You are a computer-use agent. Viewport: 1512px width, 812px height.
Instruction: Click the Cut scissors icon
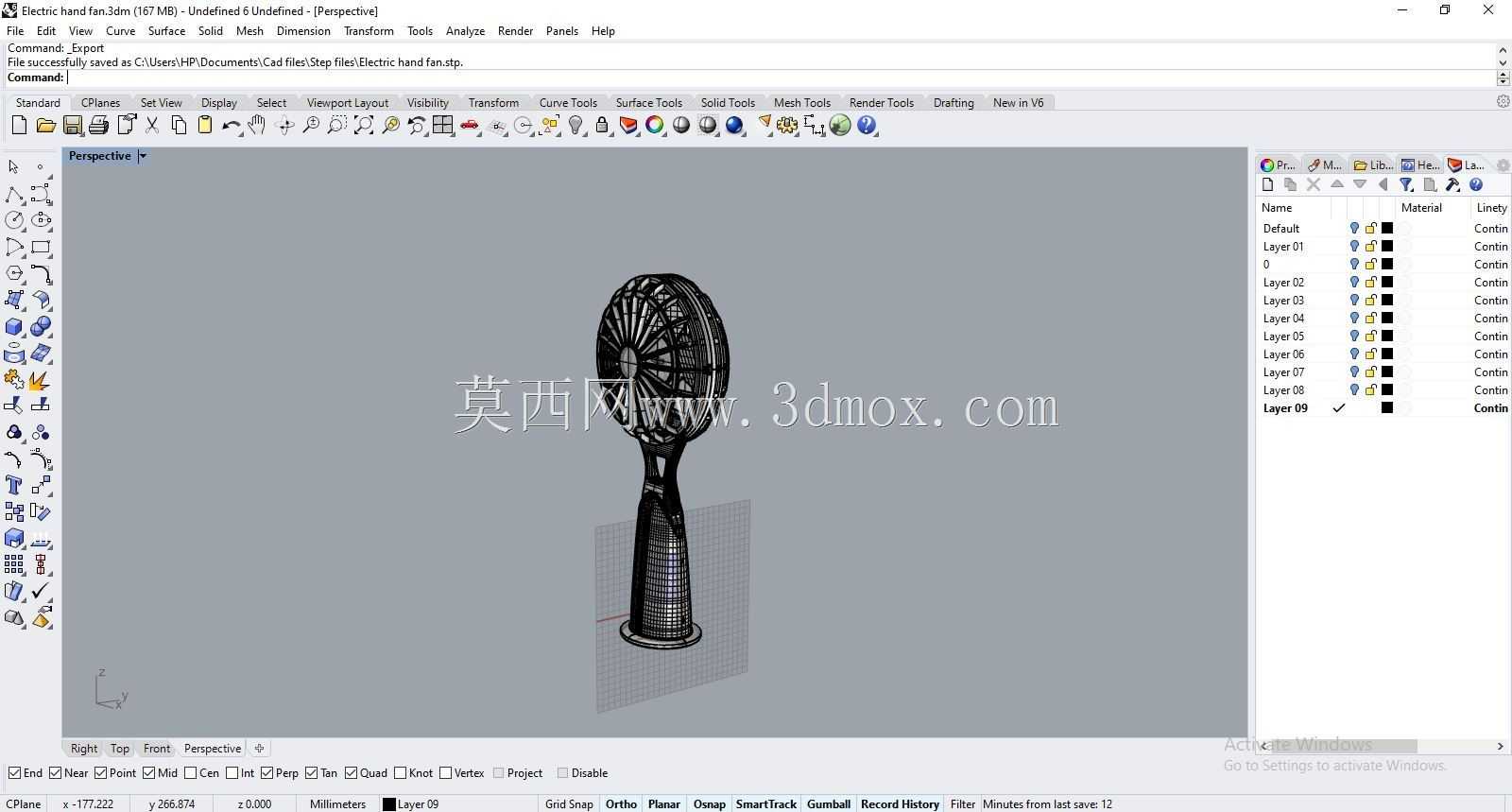[x=151, y=126]
